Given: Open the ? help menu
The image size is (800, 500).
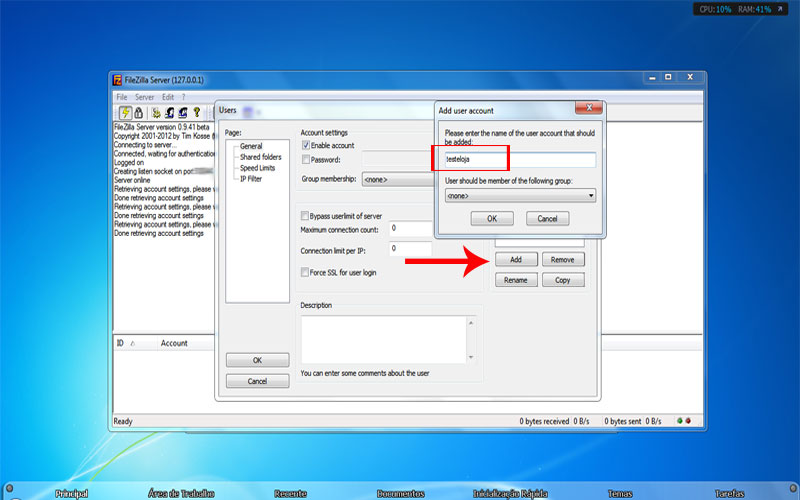Looking at the screenshot, I should click(x=183, y=97).
